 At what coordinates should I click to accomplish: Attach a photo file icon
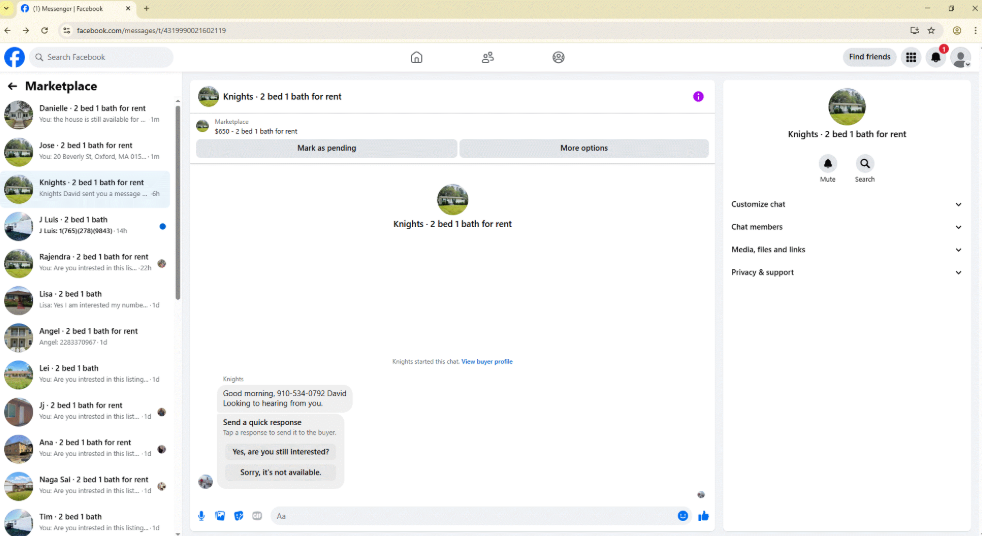pyautogui.click(x=220, y=516)
